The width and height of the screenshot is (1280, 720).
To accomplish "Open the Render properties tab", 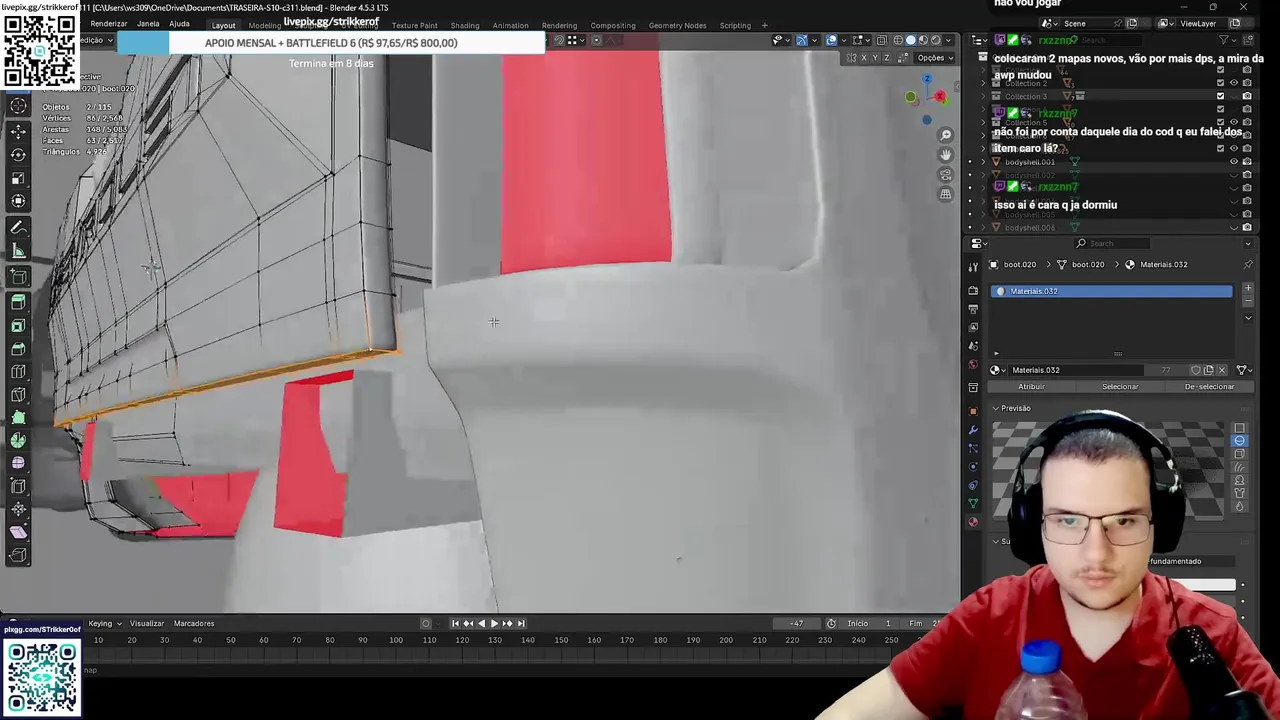I will [973, 291].
